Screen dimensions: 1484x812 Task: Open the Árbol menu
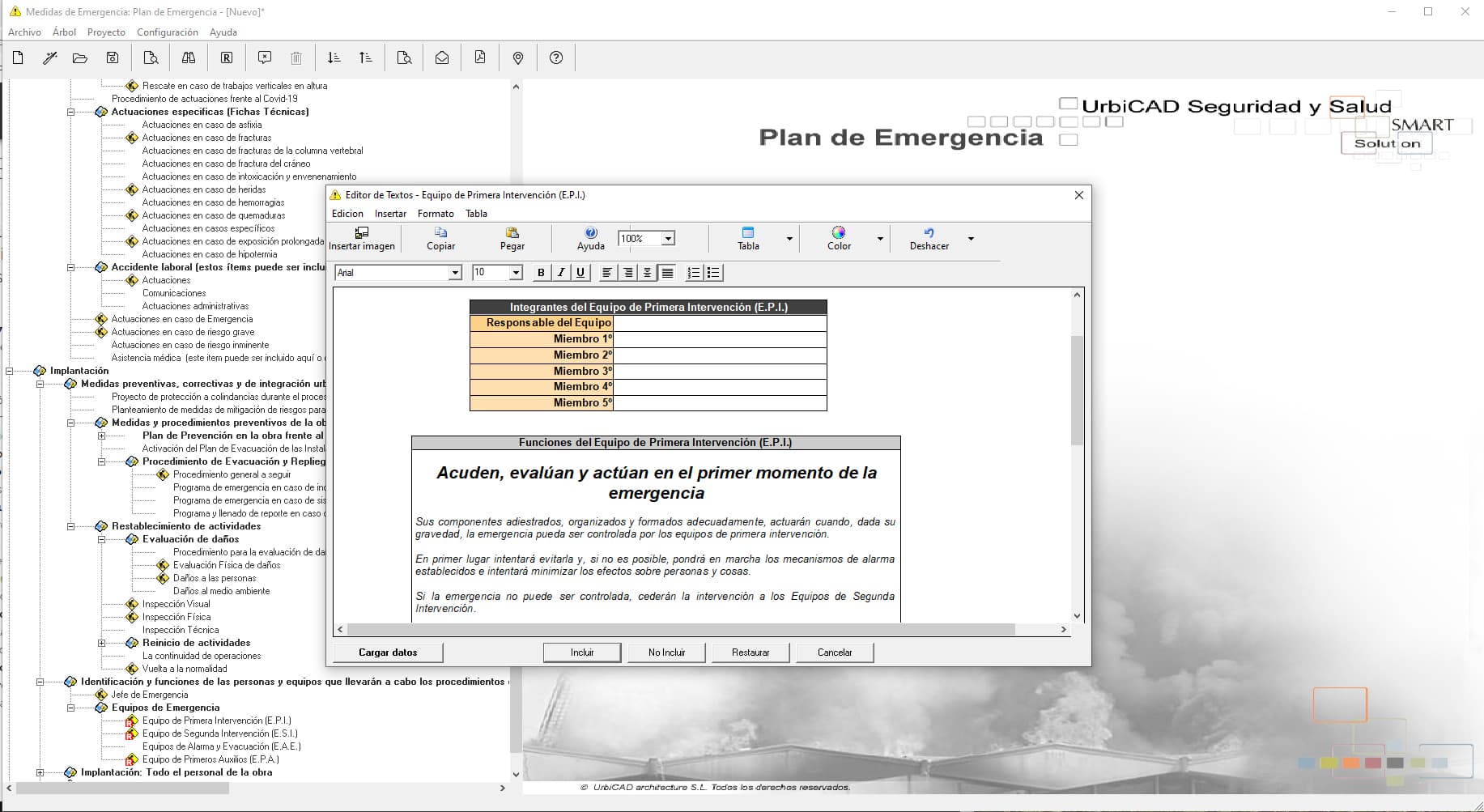[x=64, y=32]
